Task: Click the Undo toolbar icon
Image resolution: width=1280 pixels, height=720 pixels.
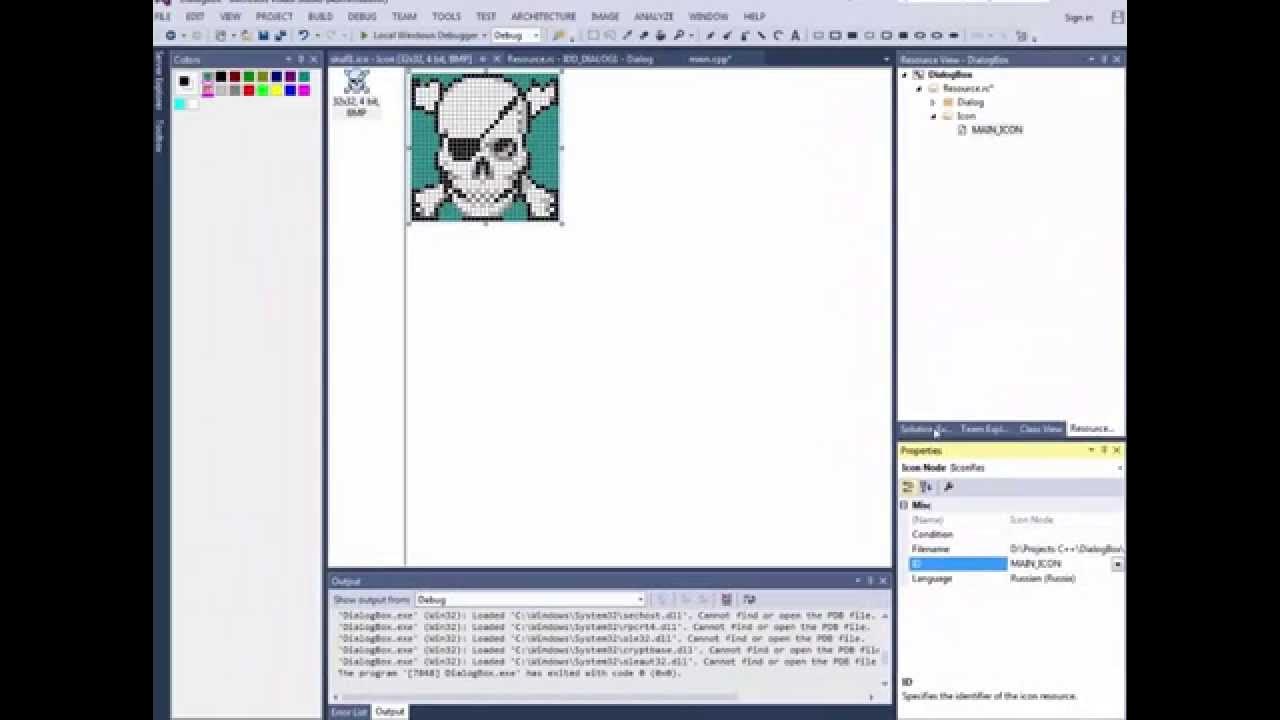Action: (303, 35)
